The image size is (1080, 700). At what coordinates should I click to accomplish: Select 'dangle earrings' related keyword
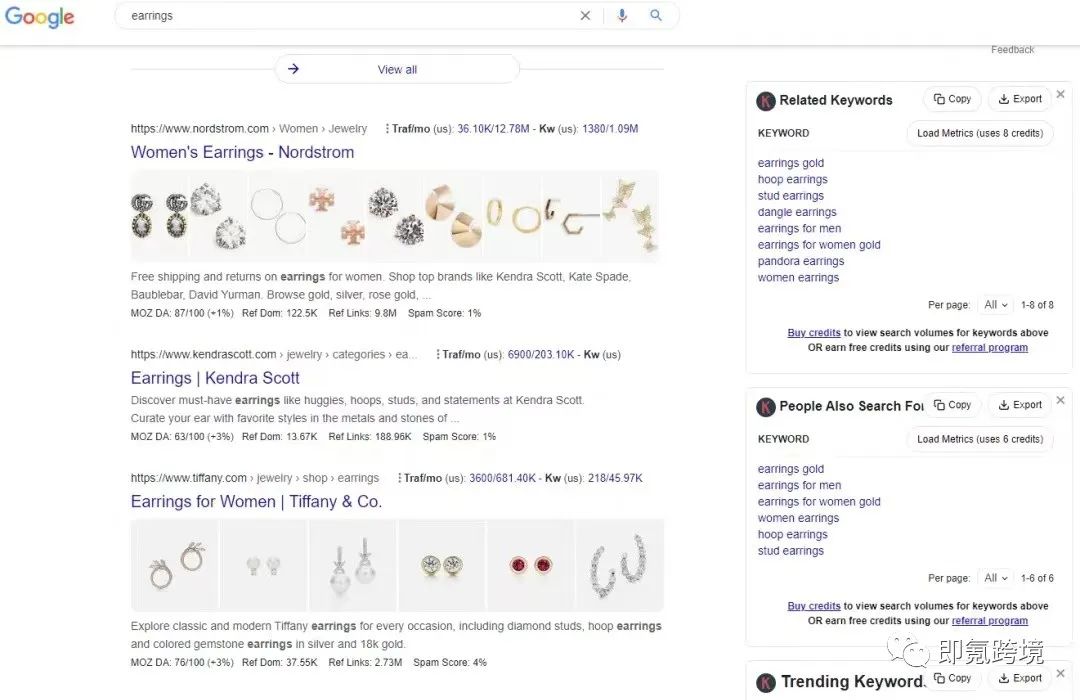[797, 212]
